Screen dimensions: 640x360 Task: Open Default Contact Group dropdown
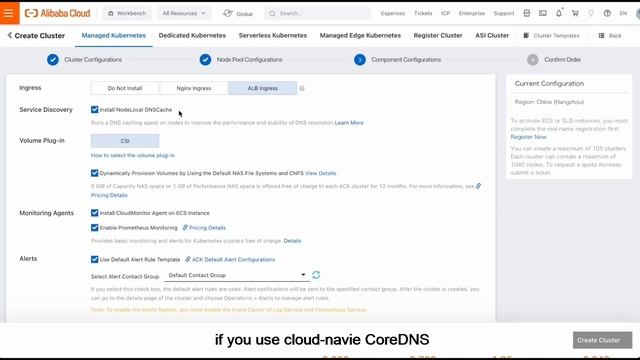[236, 275]
